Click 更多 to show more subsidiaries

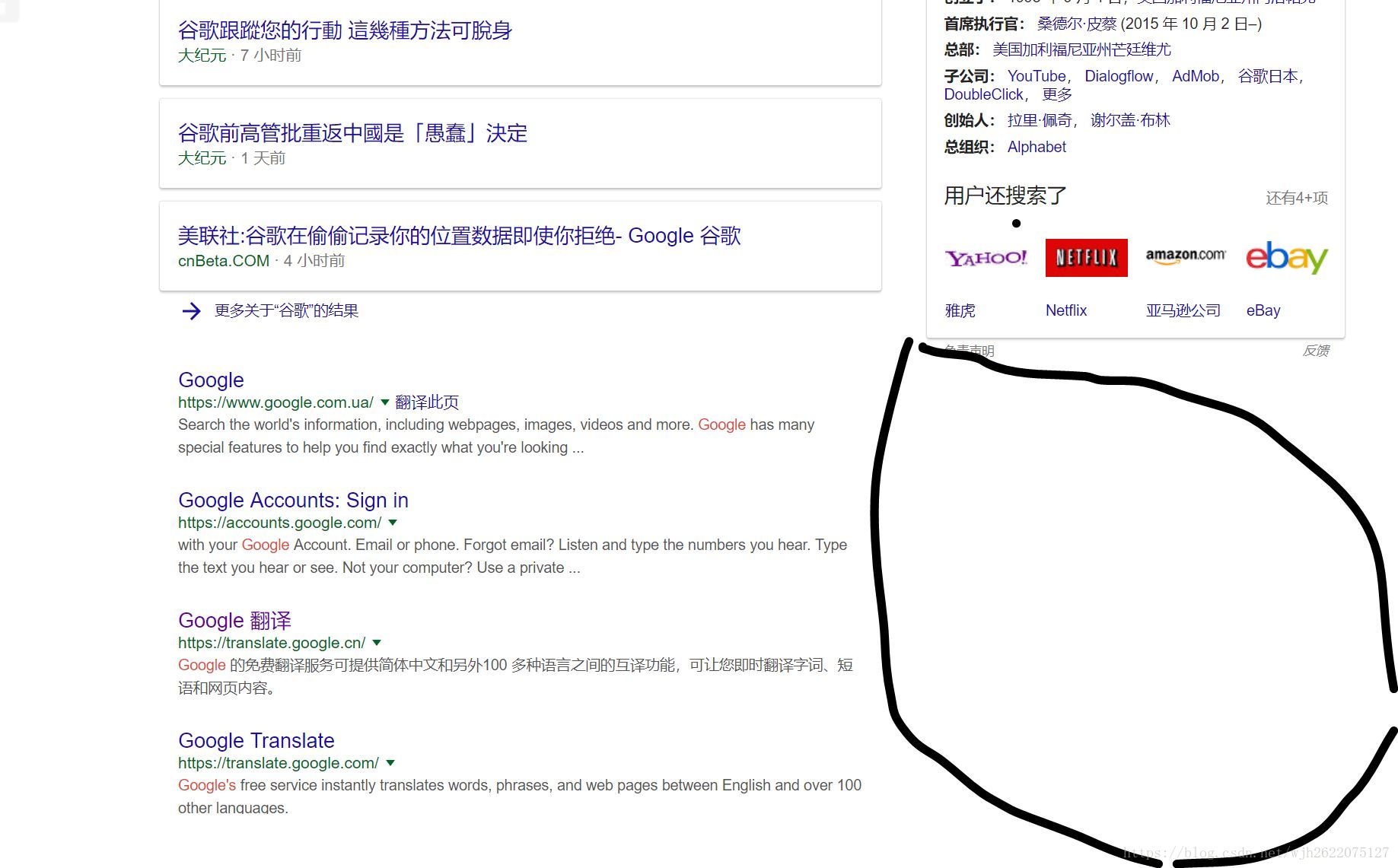pyautogui.click(x=1057, y=94)
